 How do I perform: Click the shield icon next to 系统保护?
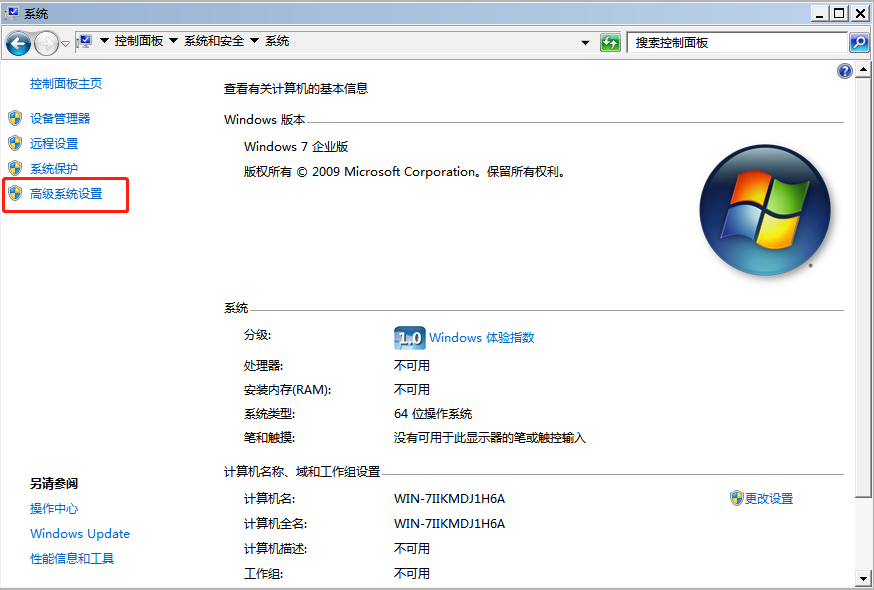tap(14, 168)
